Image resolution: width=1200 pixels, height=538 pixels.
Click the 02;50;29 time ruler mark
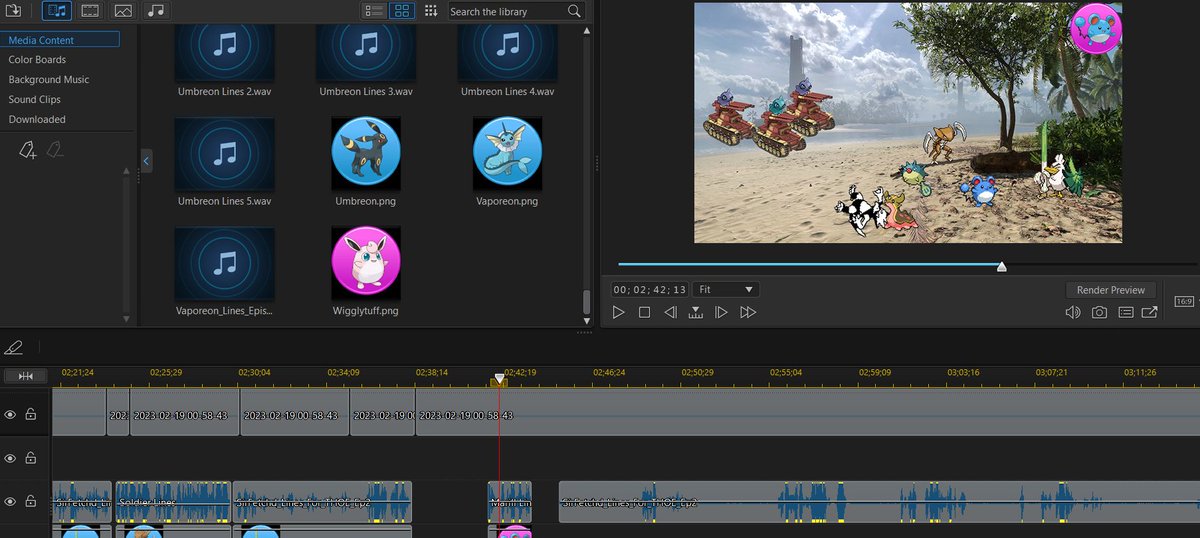[697, 372]
